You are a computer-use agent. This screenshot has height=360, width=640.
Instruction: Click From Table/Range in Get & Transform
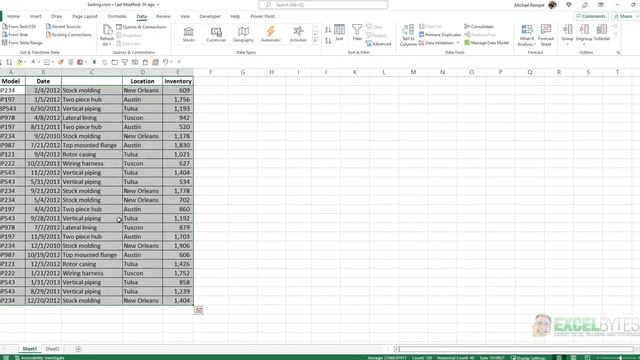[x=22, y=42]
